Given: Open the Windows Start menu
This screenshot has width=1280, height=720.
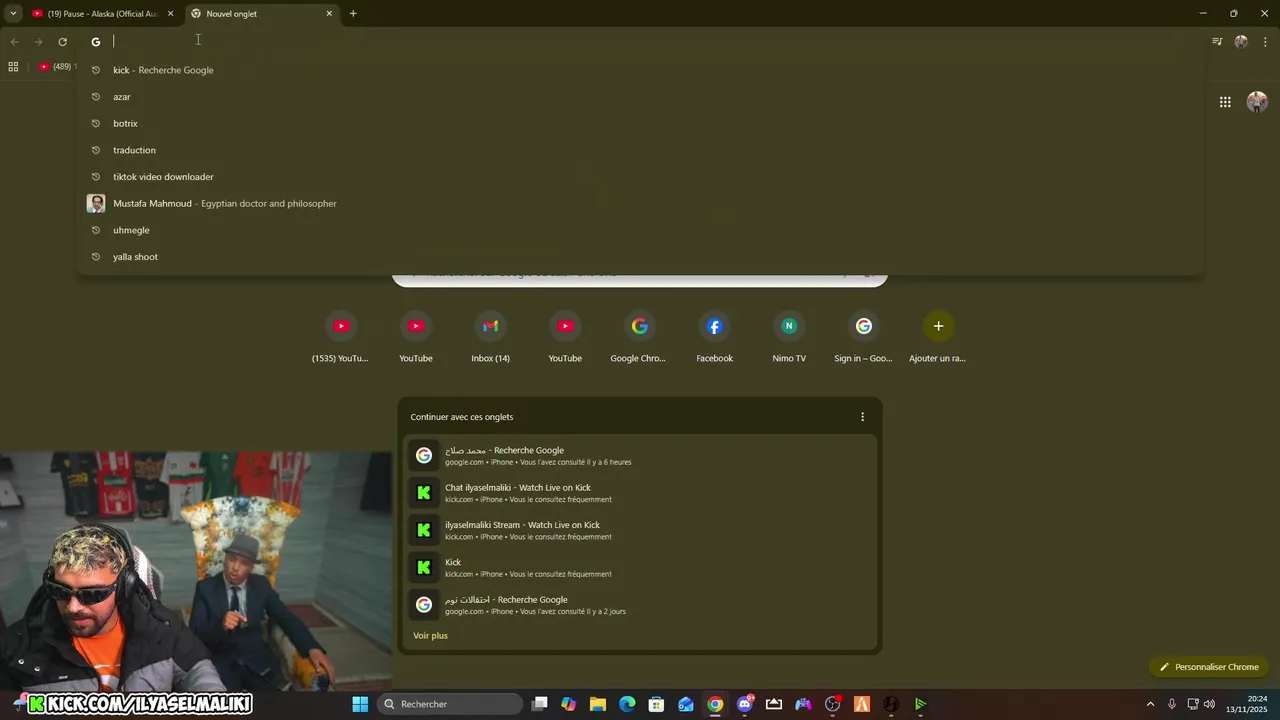Looking at the screenshot, I should [x=360, y=704].
